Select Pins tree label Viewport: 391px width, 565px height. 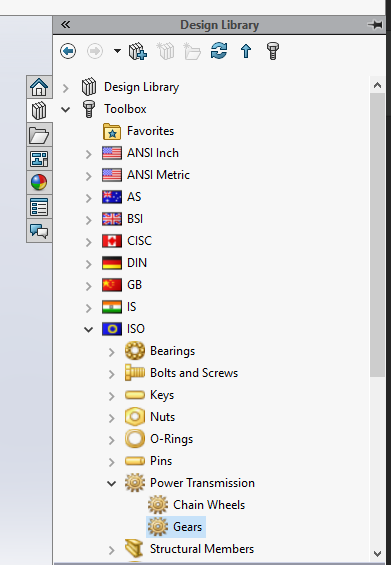(161, 461)
